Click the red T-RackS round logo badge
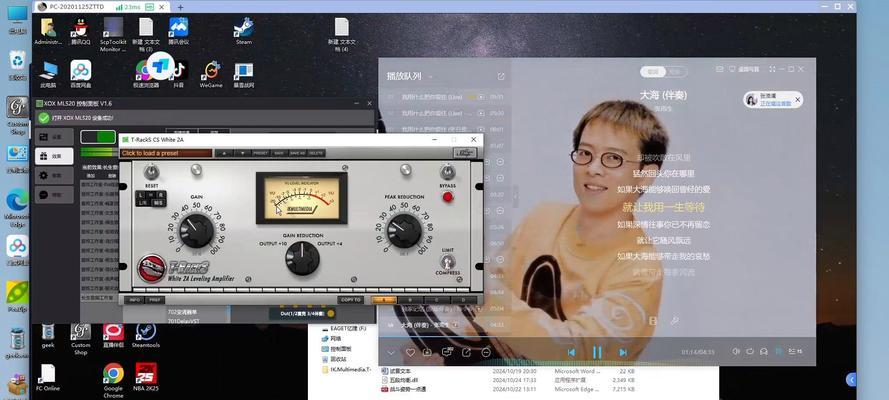The height and width of the screenshot is (400, 889). (x=151, y=269)
